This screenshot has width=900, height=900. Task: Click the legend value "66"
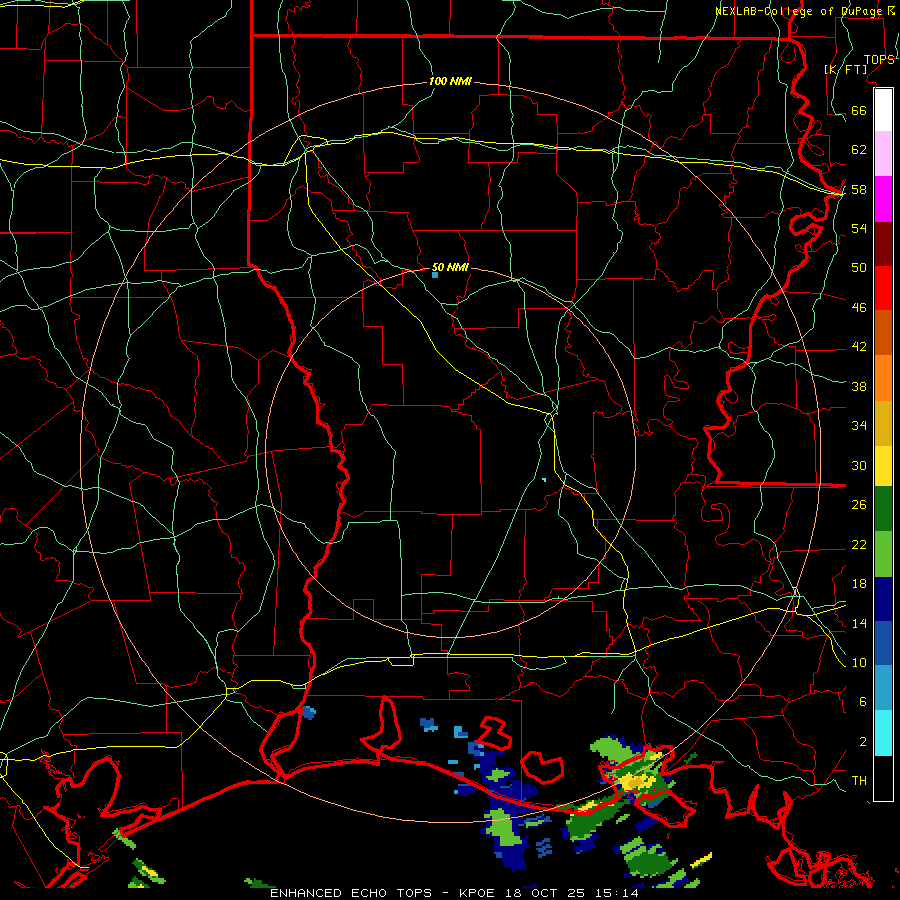(859, 110)
